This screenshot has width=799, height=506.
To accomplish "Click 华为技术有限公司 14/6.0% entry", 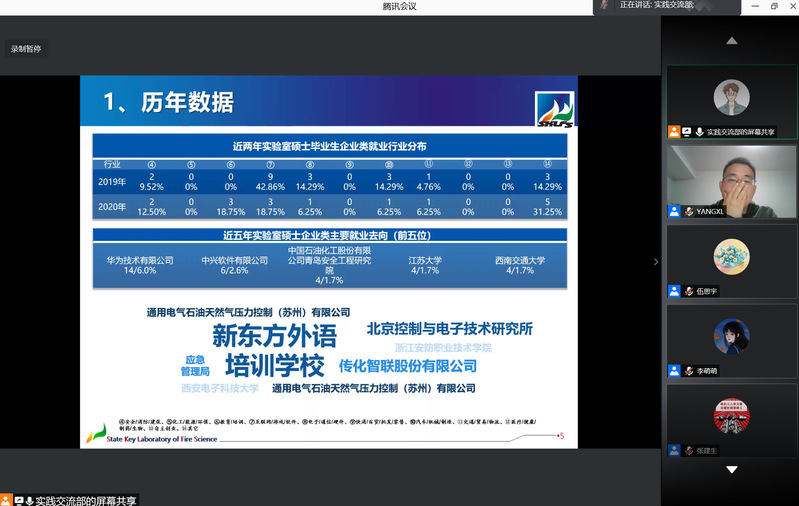I will (140, 265).
